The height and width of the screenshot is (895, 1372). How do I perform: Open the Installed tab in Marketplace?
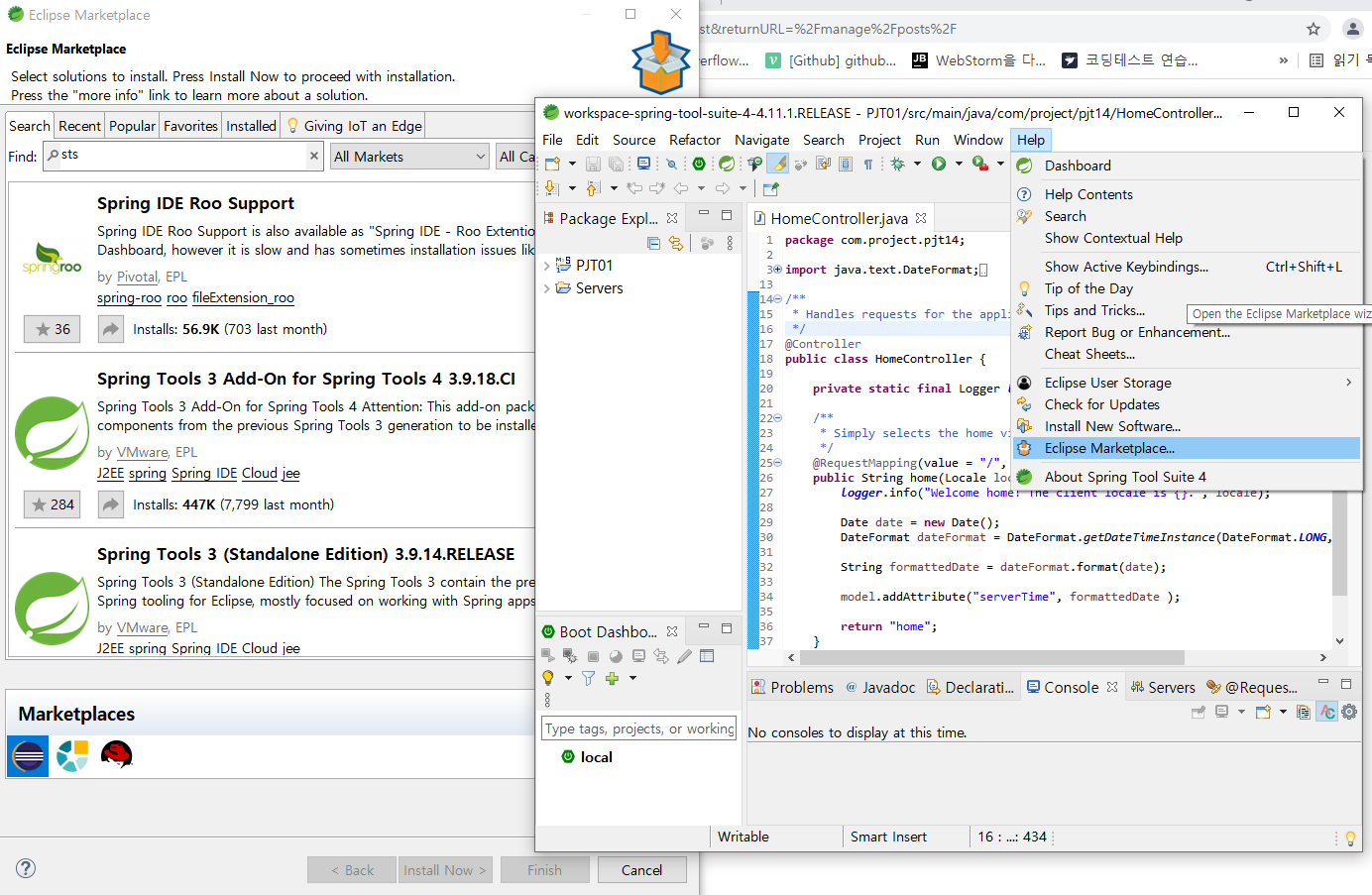(251, 126)
